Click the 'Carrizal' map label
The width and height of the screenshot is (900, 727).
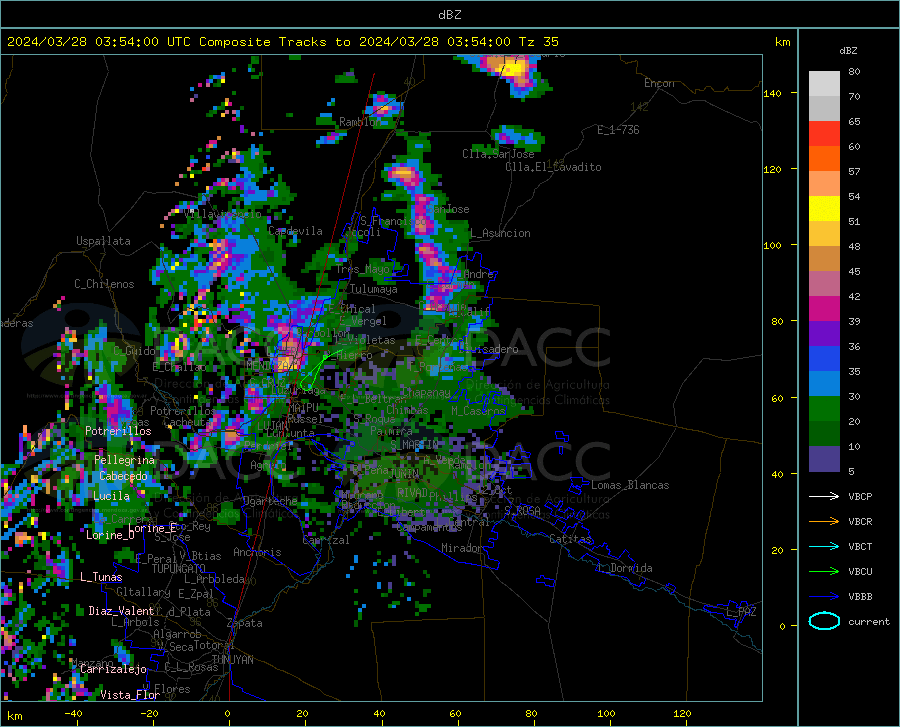pos(325,540)
